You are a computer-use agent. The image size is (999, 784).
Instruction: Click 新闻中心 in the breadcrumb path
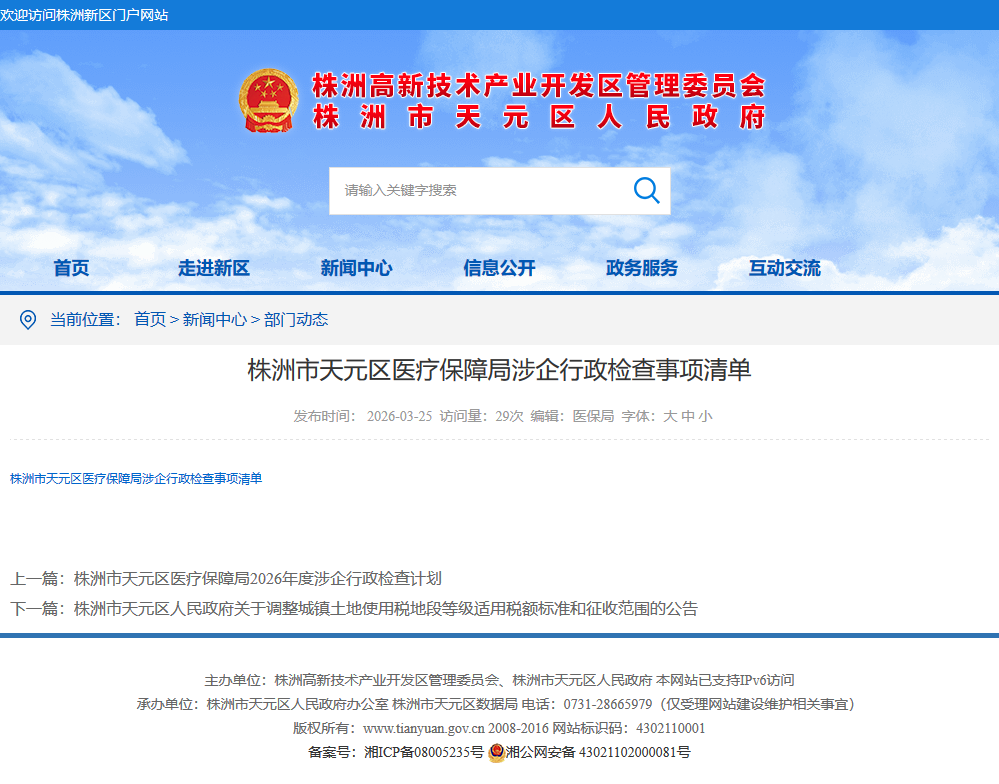[214, 319]
